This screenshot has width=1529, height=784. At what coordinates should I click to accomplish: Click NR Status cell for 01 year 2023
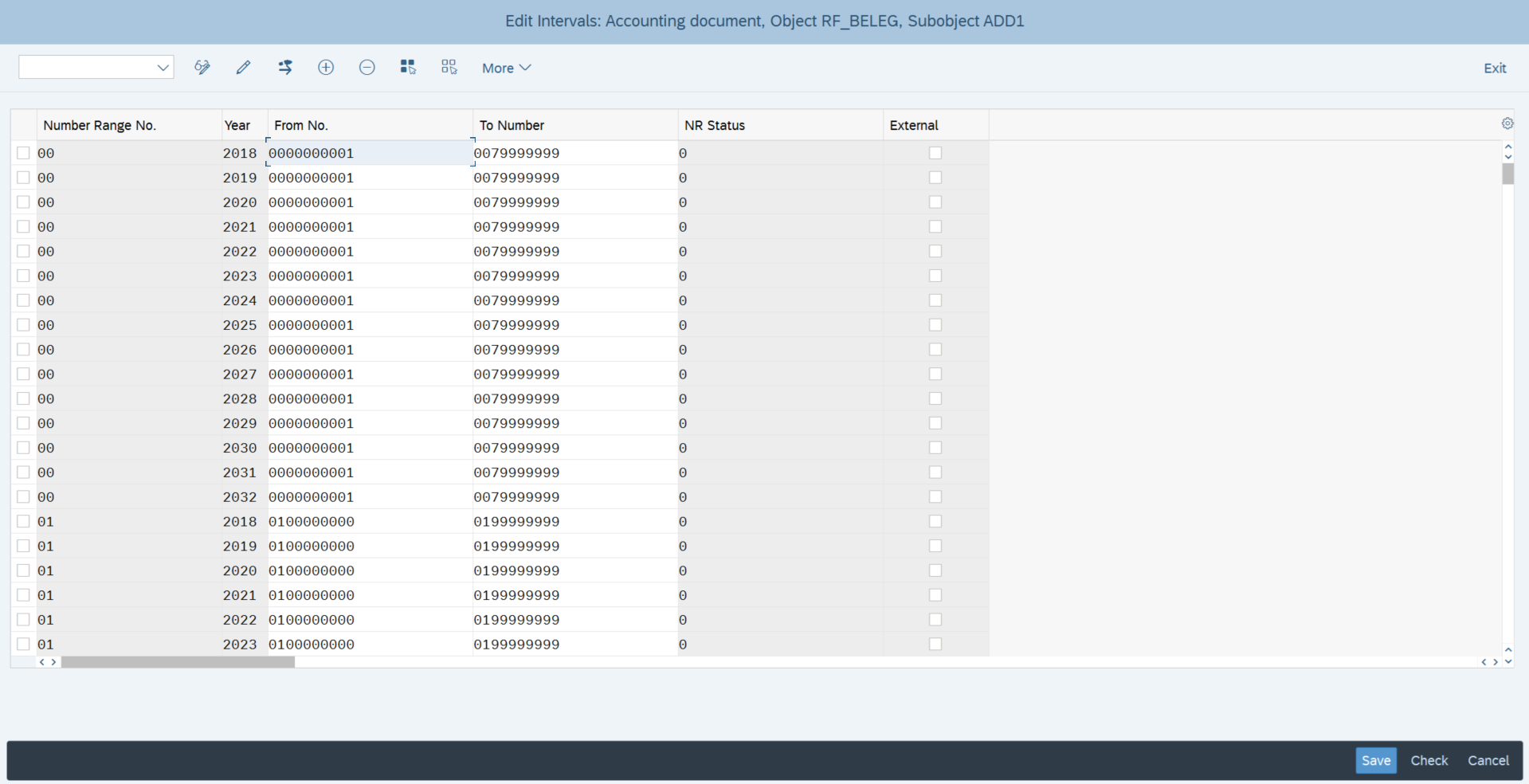(x=780, y=644)
